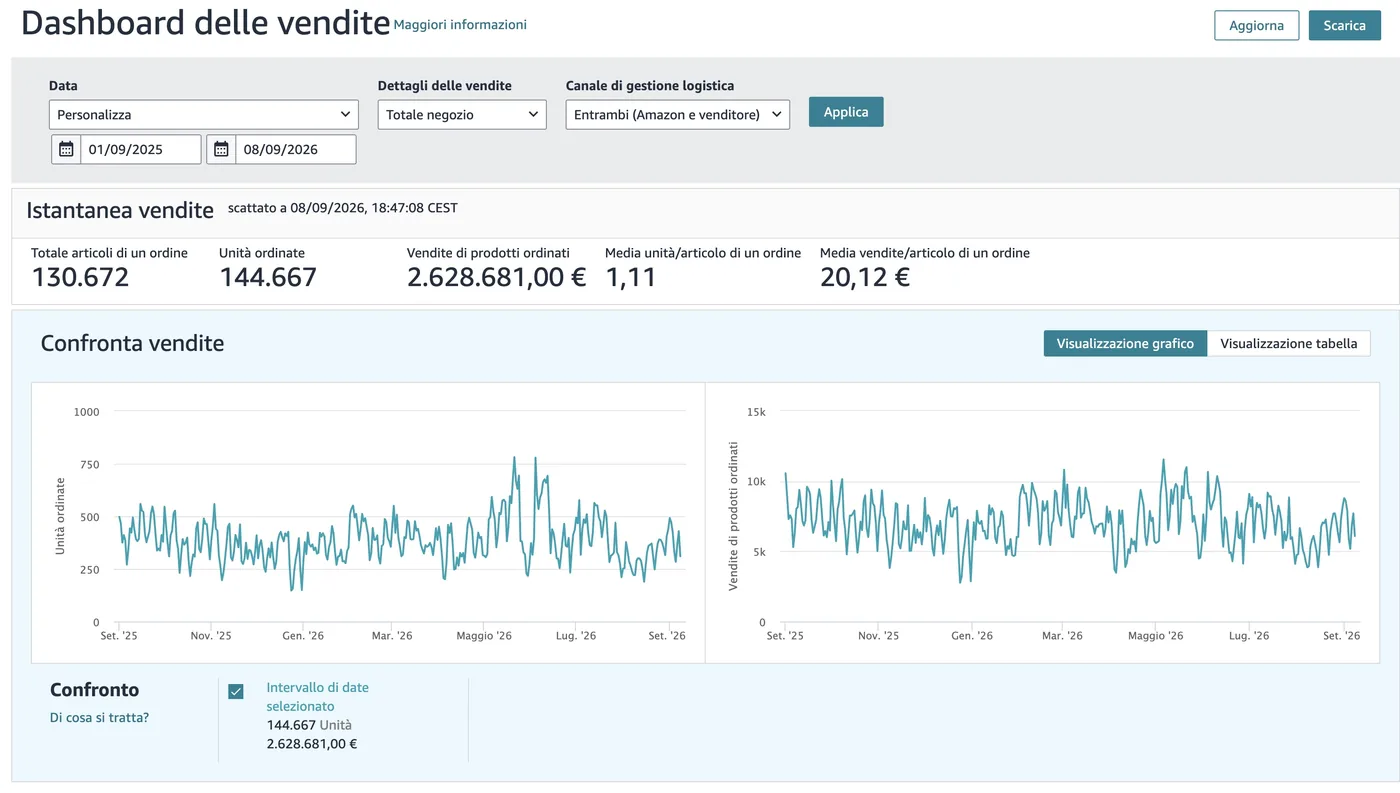This screenshot has width=1400, height=793.
Task: Open the Canale di gestione logistica dropdown
Action: click(x=678, y=114)
